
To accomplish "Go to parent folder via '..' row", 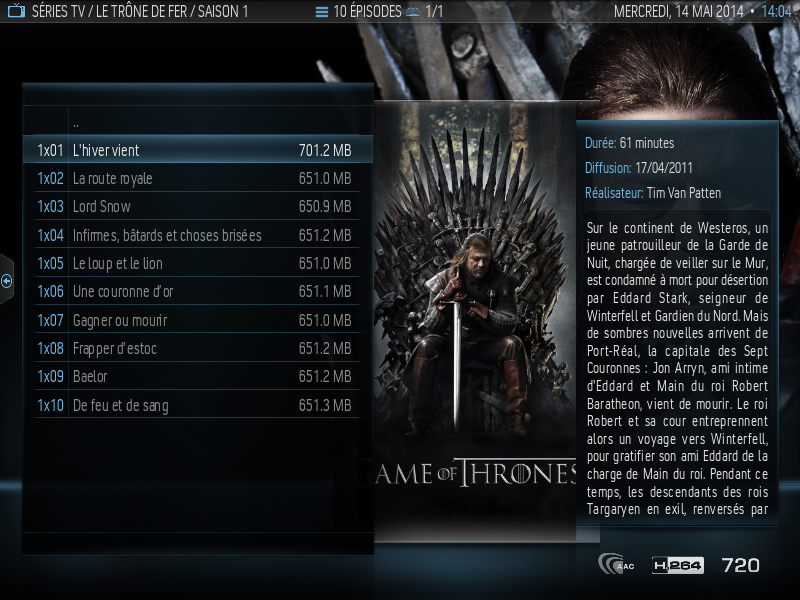I will (x=198, y=123).
